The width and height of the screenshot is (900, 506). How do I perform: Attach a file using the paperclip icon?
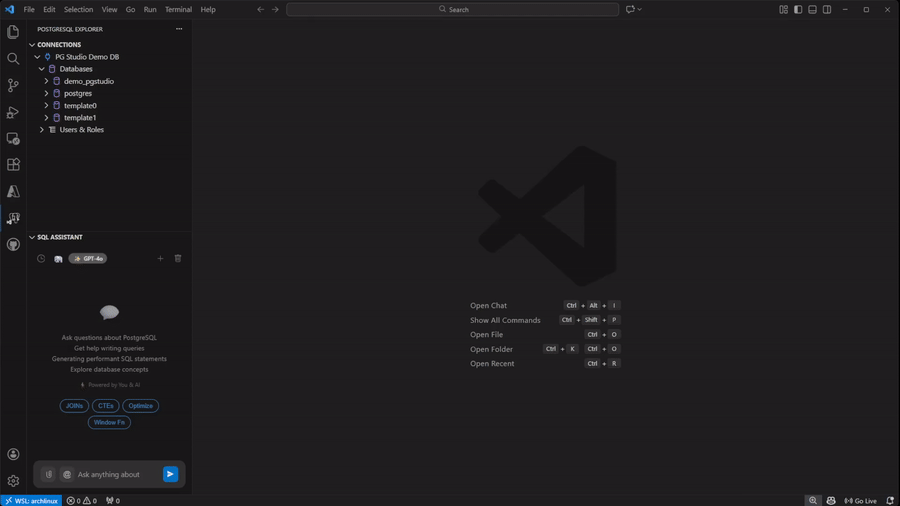click(x=49, y=474)
